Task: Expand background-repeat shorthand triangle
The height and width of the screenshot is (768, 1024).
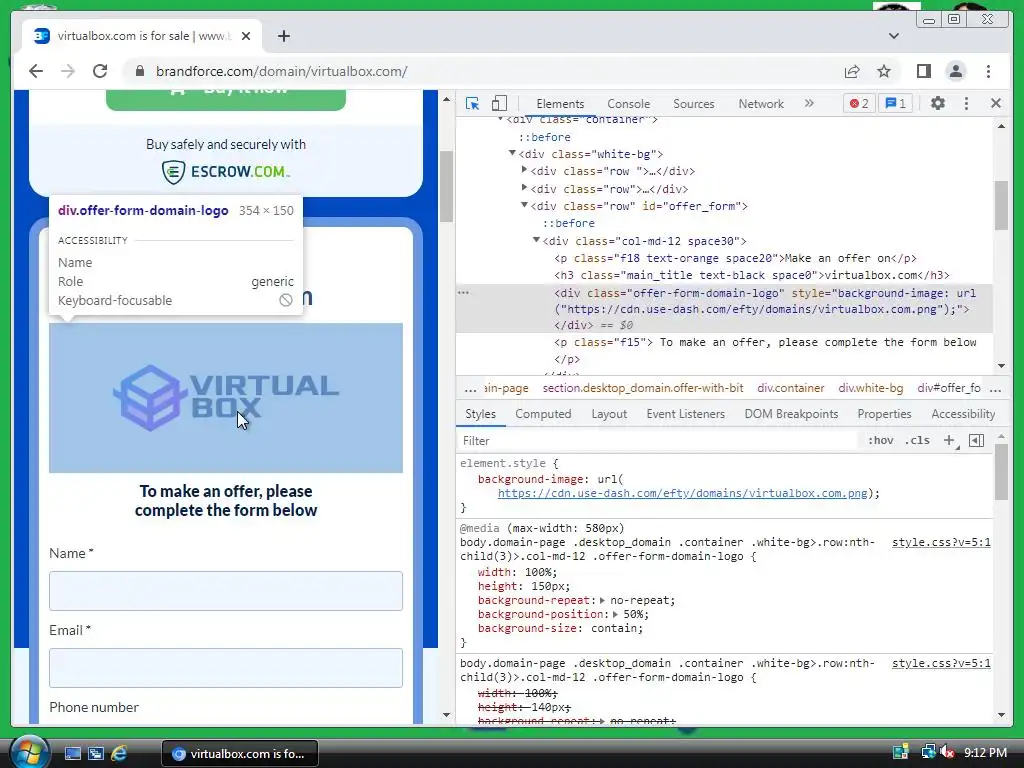Action: point(602,600)
